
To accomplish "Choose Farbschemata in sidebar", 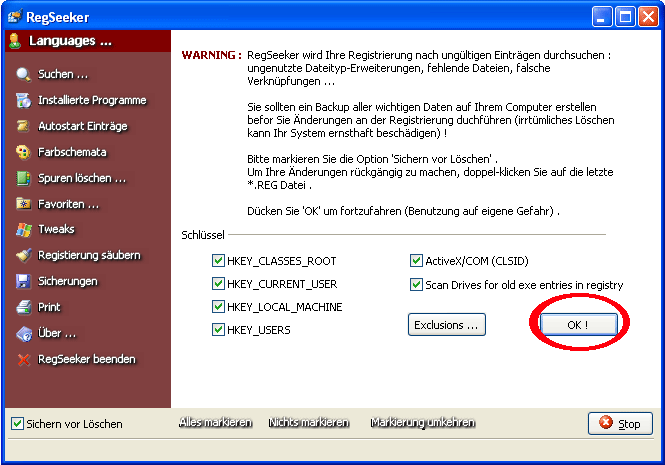I will pyautogui.click(x=72, y=152).
